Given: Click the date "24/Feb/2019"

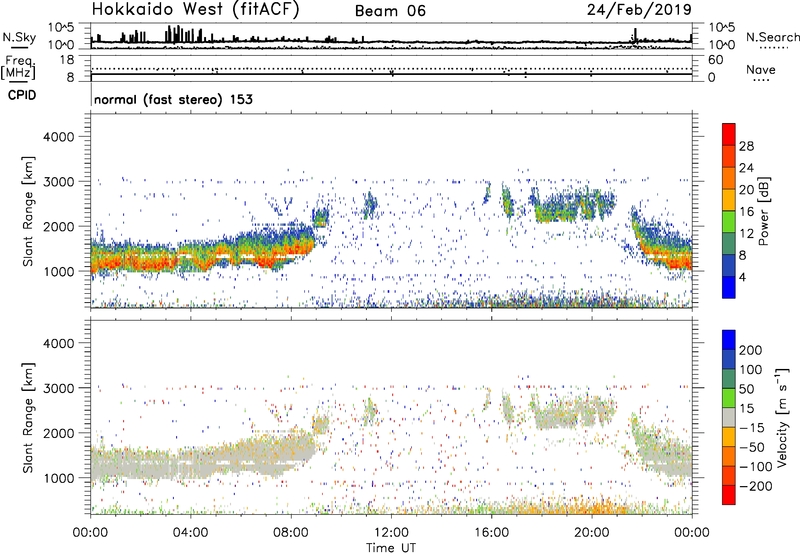Looking at the screenshot, I should 639,9.
